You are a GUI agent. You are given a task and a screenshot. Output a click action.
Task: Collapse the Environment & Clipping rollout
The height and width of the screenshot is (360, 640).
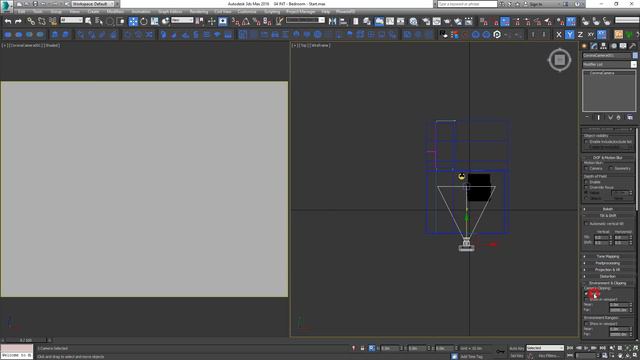(x=608, y=283)
